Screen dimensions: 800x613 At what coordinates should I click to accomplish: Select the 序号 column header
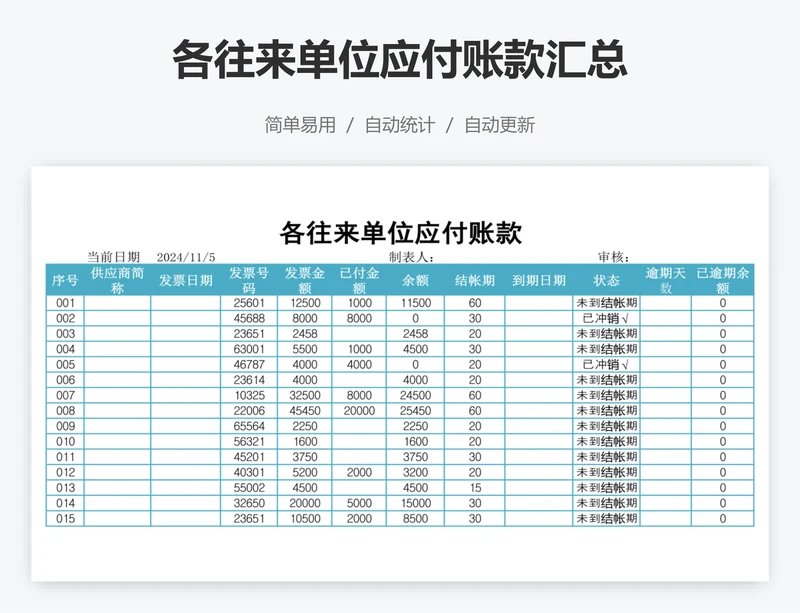(65, 280)
